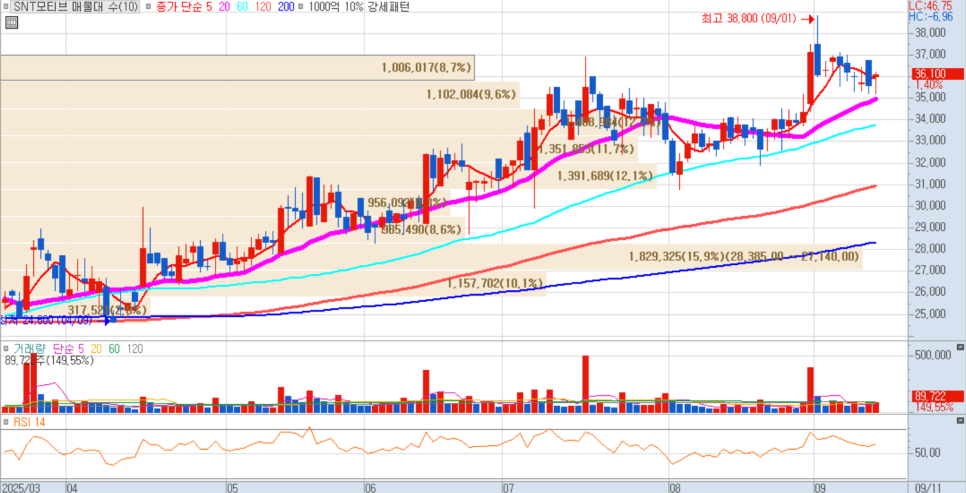Click the 1,40% change value under price tag
The height and width of the screenshot is (493, 966).
[928, 84]
